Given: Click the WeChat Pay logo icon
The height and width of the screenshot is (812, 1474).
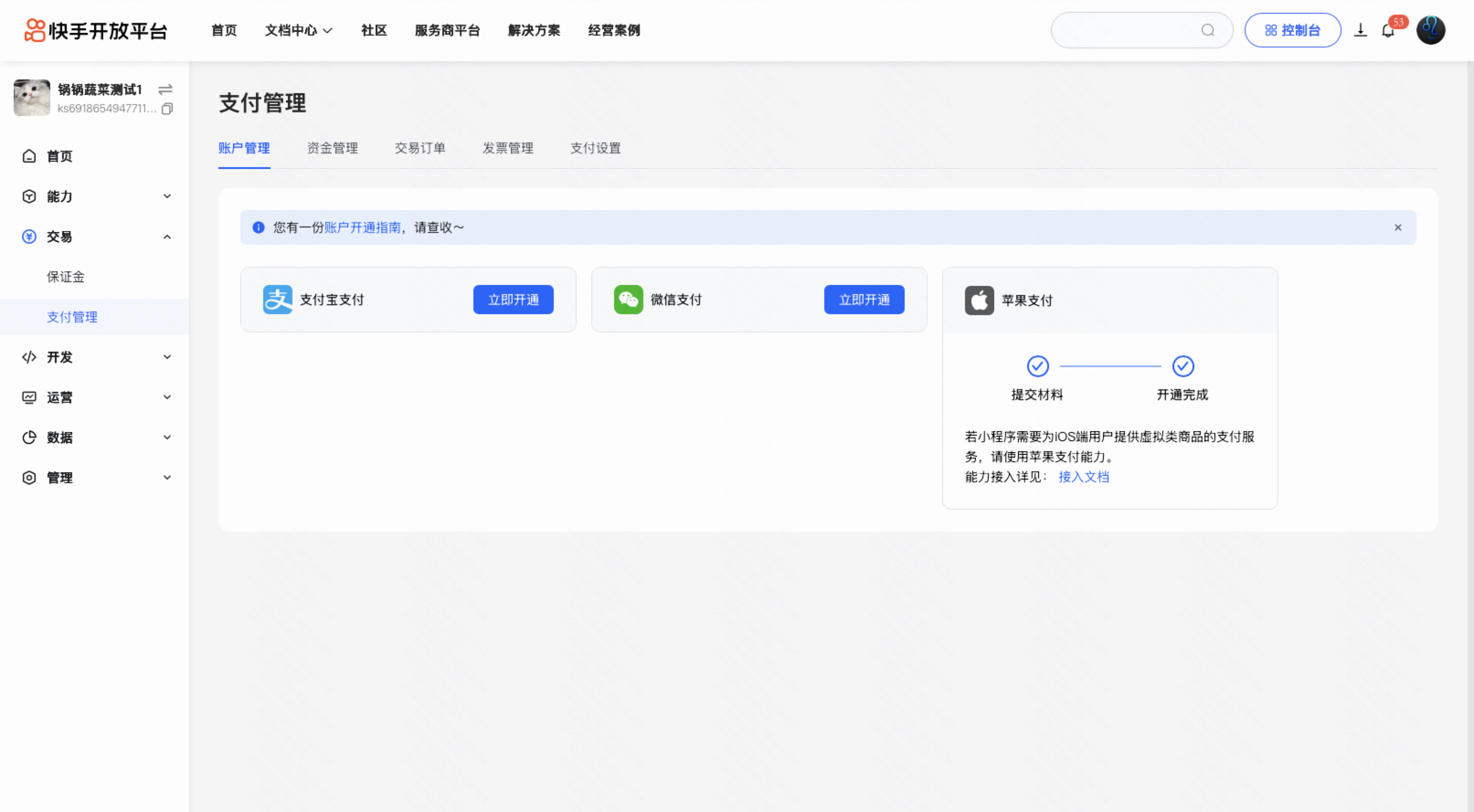Looking at the screenshot, I should coord(628,300).
